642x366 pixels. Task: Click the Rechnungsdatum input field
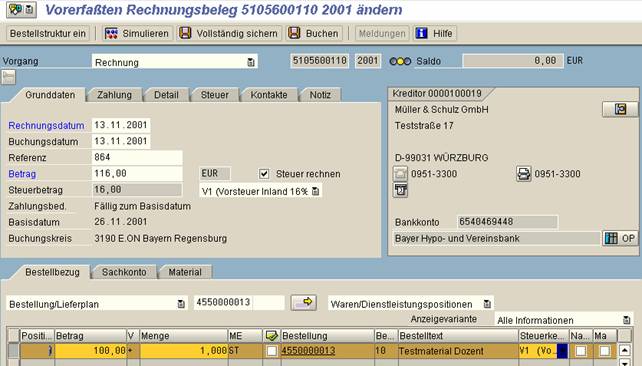pos(121,125)
